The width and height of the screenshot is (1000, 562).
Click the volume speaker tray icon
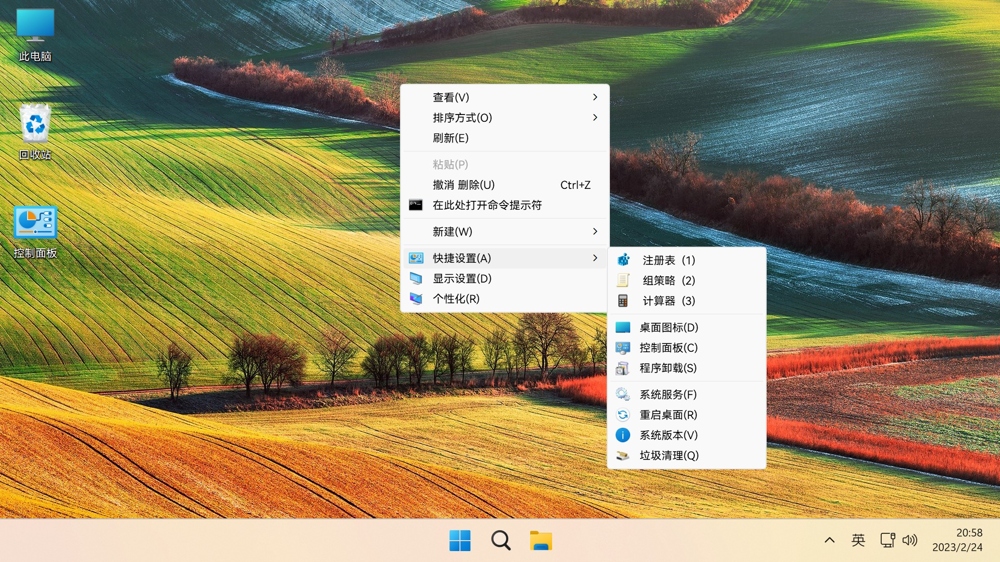pos(910,540)
